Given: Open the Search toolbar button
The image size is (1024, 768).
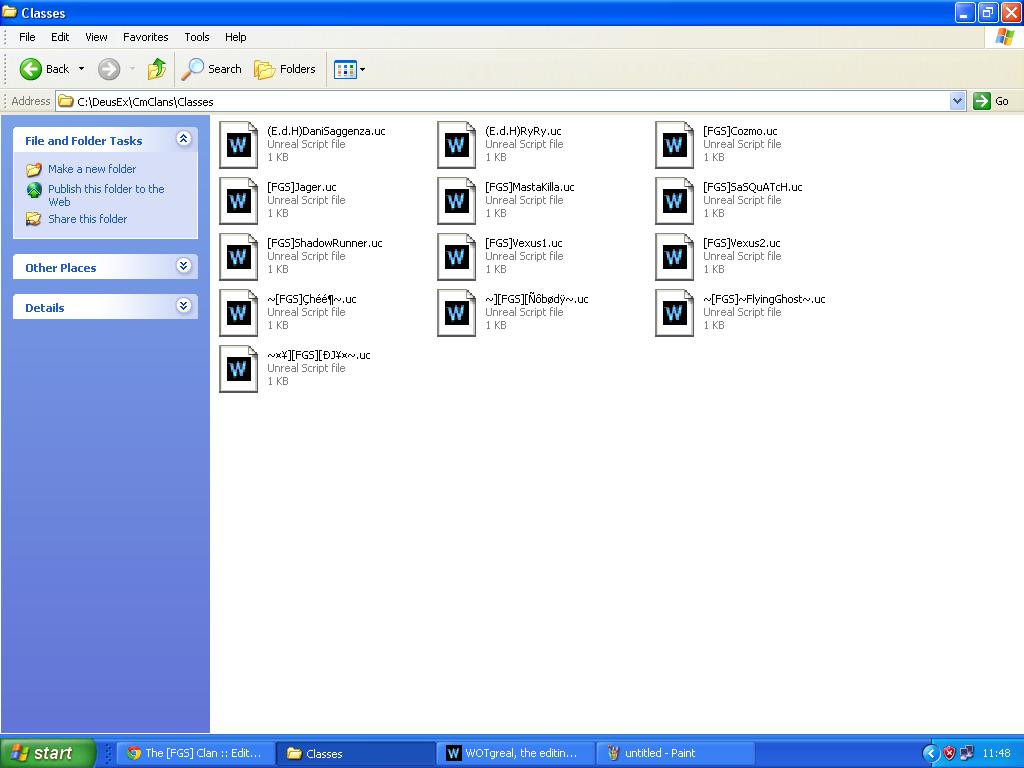Looking at the screenshot, I should point(211,69).
